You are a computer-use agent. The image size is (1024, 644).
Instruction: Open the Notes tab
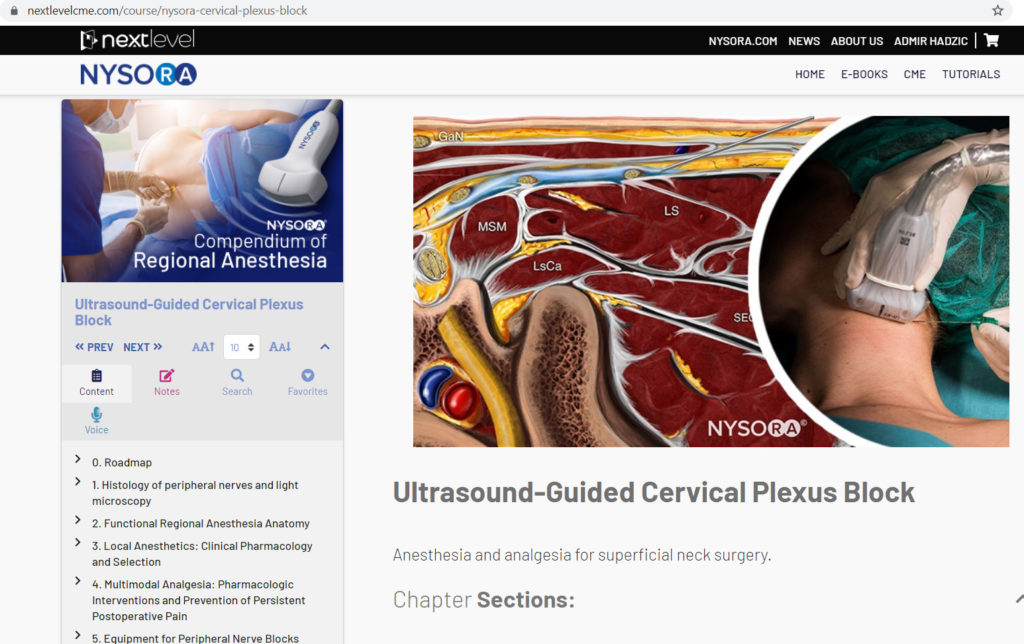[x=167, y=383]
